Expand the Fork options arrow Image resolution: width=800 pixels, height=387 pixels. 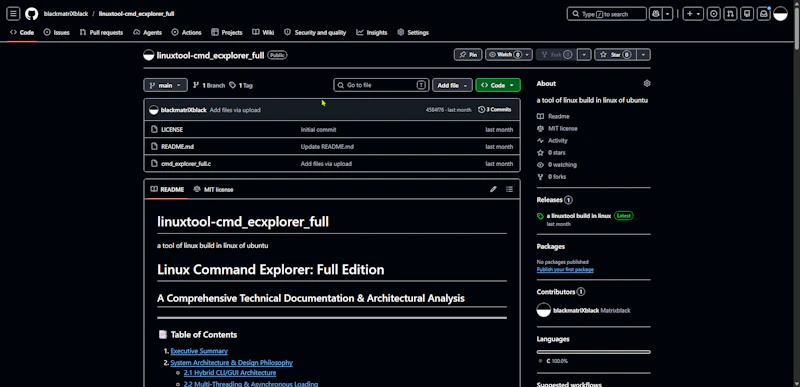[585, 55]
